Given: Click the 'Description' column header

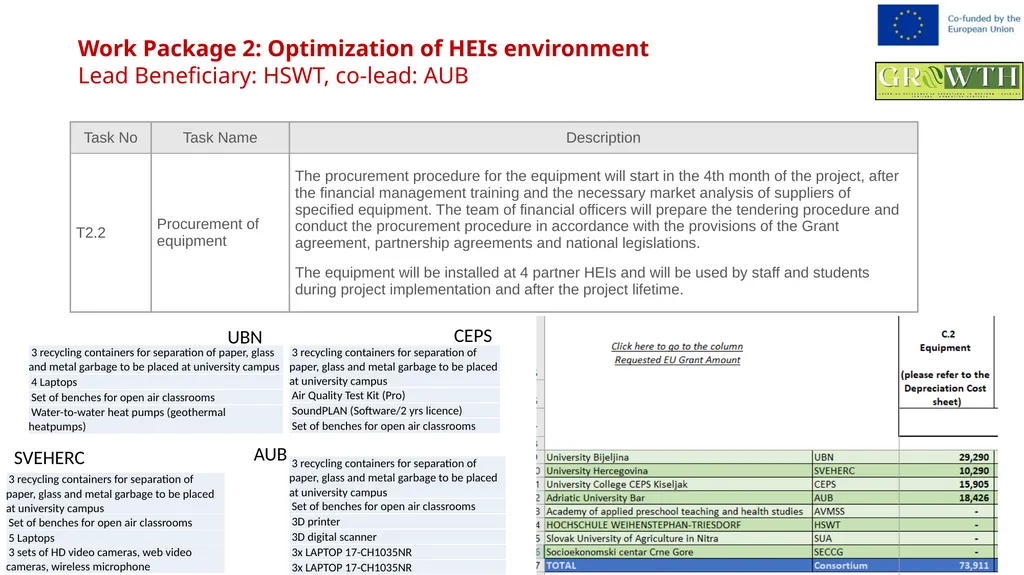Looking at the screenshot, I should 603,138.
